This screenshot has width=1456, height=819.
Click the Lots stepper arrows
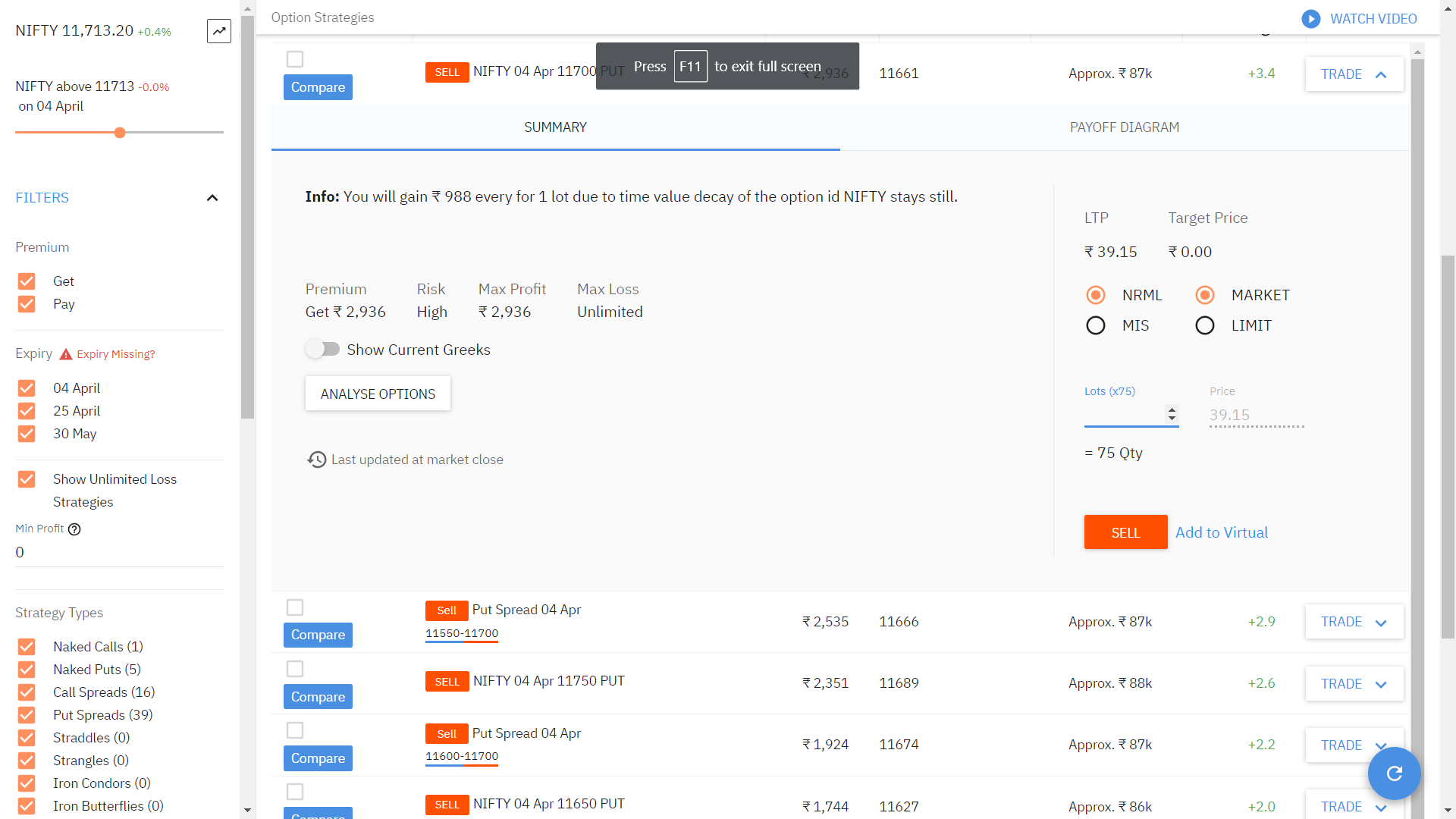1172,414
